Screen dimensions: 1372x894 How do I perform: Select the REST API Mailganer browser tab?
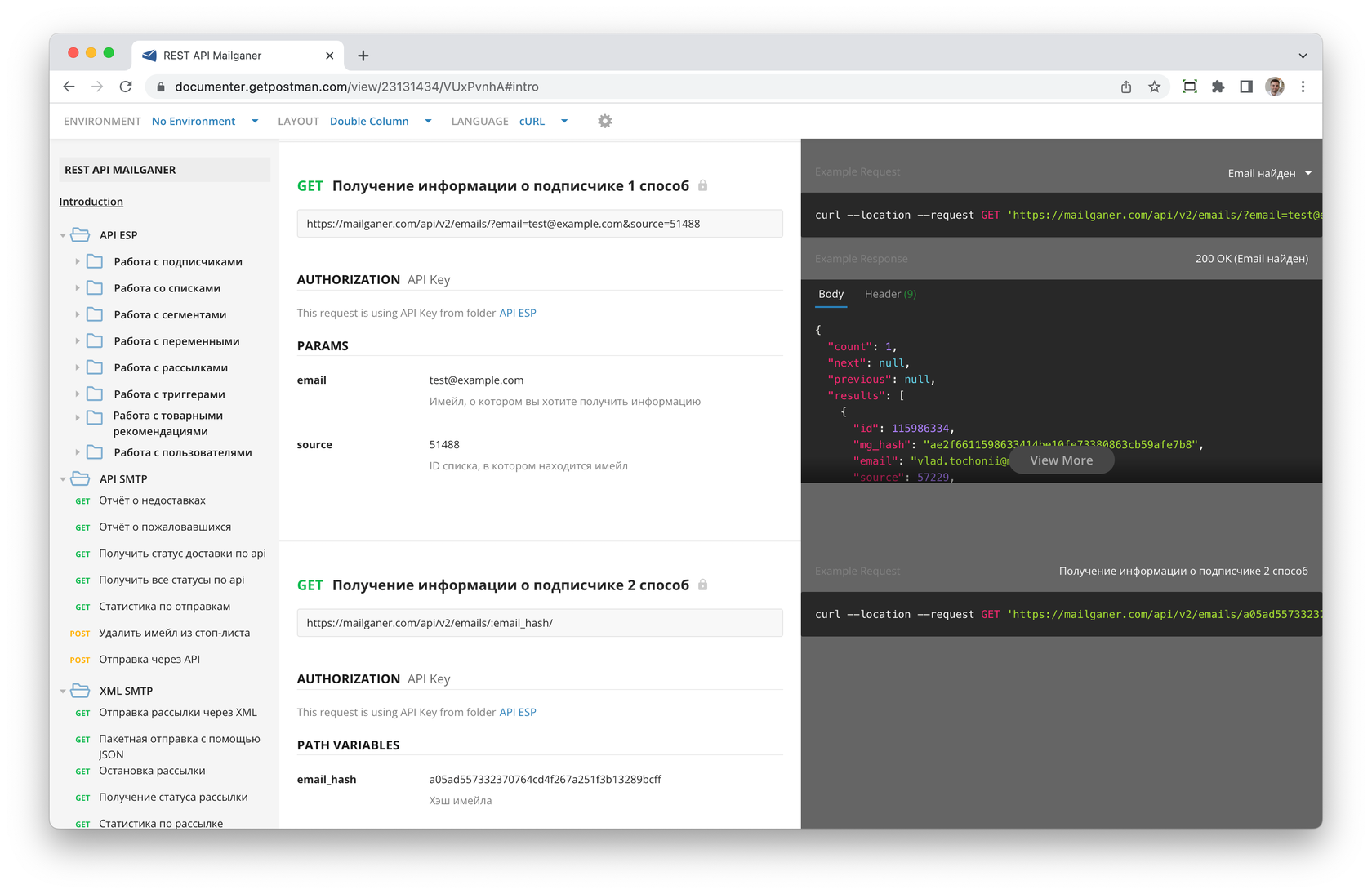[x=237, y=56]
